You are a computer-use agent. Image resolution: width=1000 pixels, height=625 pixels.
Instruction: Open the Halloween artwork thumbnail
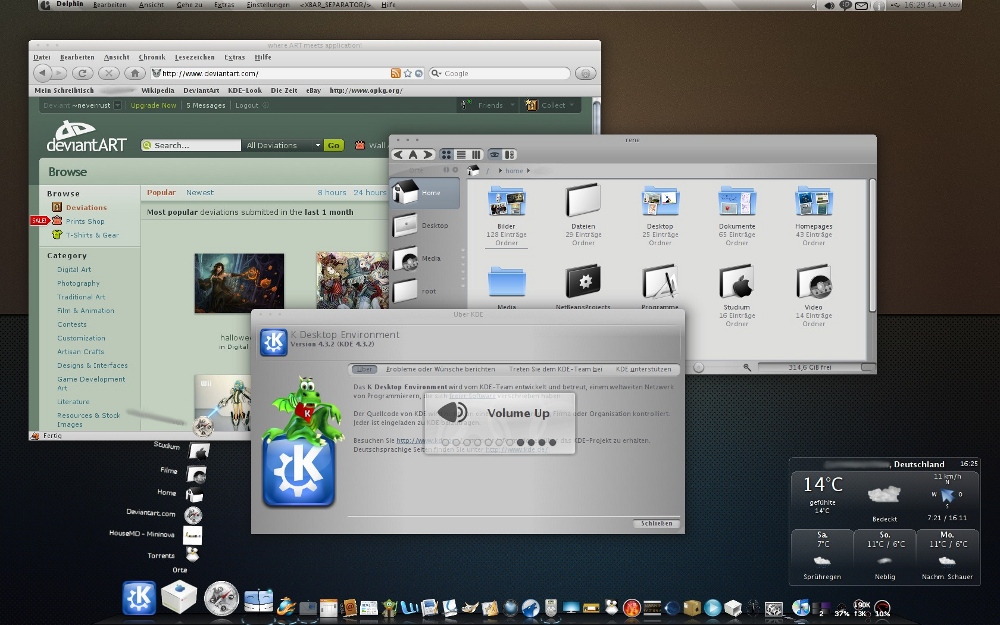[x=239, y=283]
